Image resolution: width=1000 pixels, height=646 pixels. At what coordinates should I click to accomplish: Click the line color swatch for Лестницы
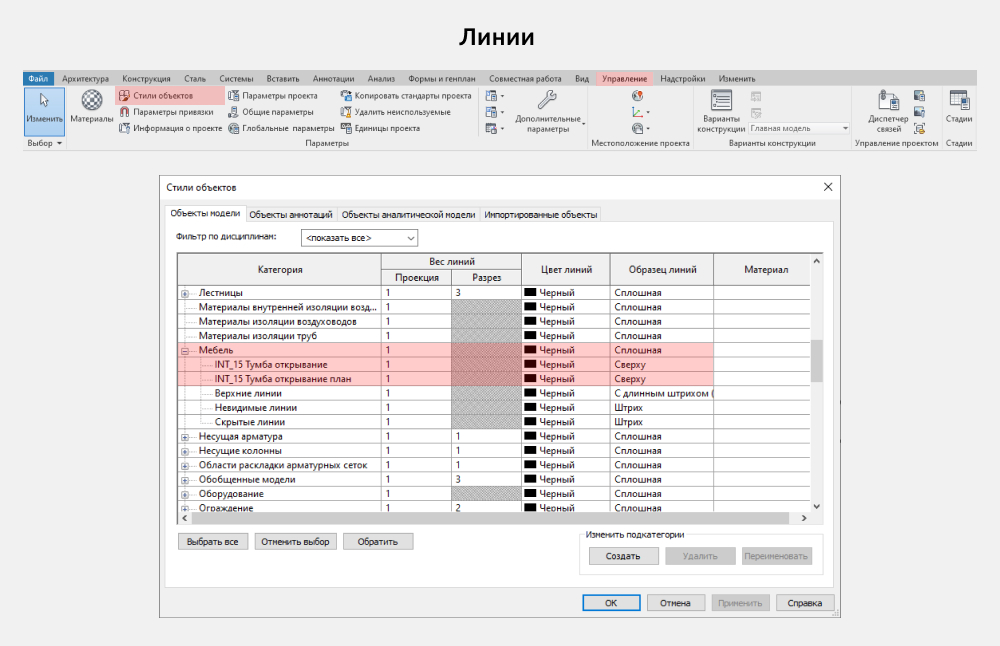coord(530,293)
